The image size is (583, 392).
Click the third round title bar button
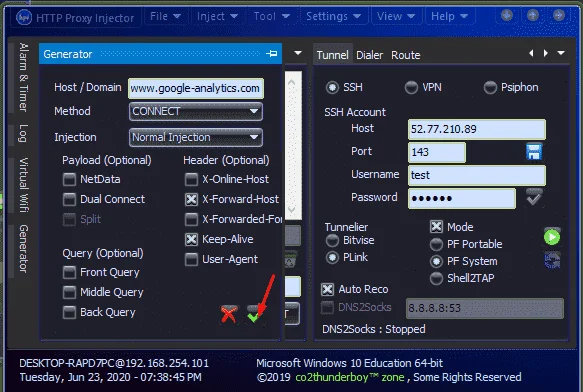pos(558,15)
